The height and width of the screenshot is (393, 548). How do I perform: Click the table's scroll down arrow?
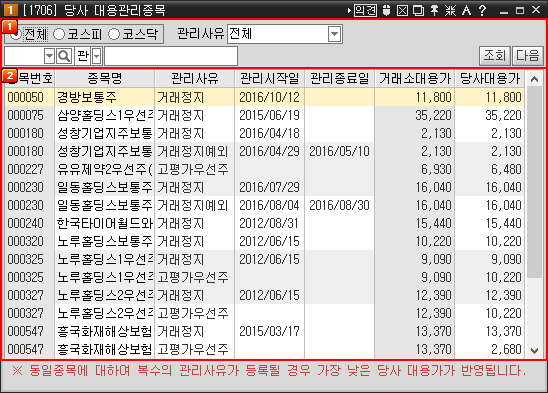(534, 350)
